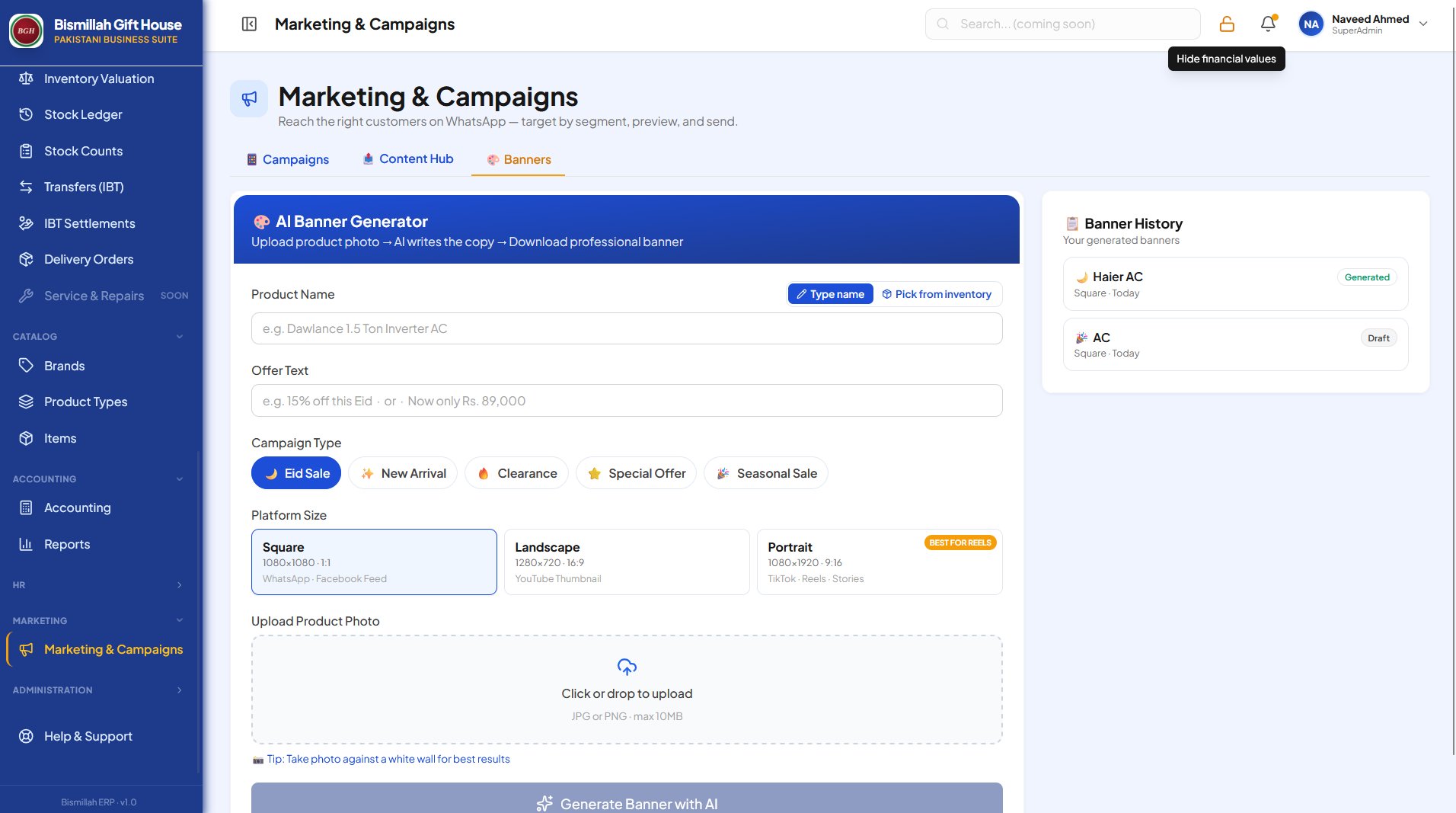Screen dimensions: 1456x813
Task: Click the Generated status badge
Action: click(1367, 277)
